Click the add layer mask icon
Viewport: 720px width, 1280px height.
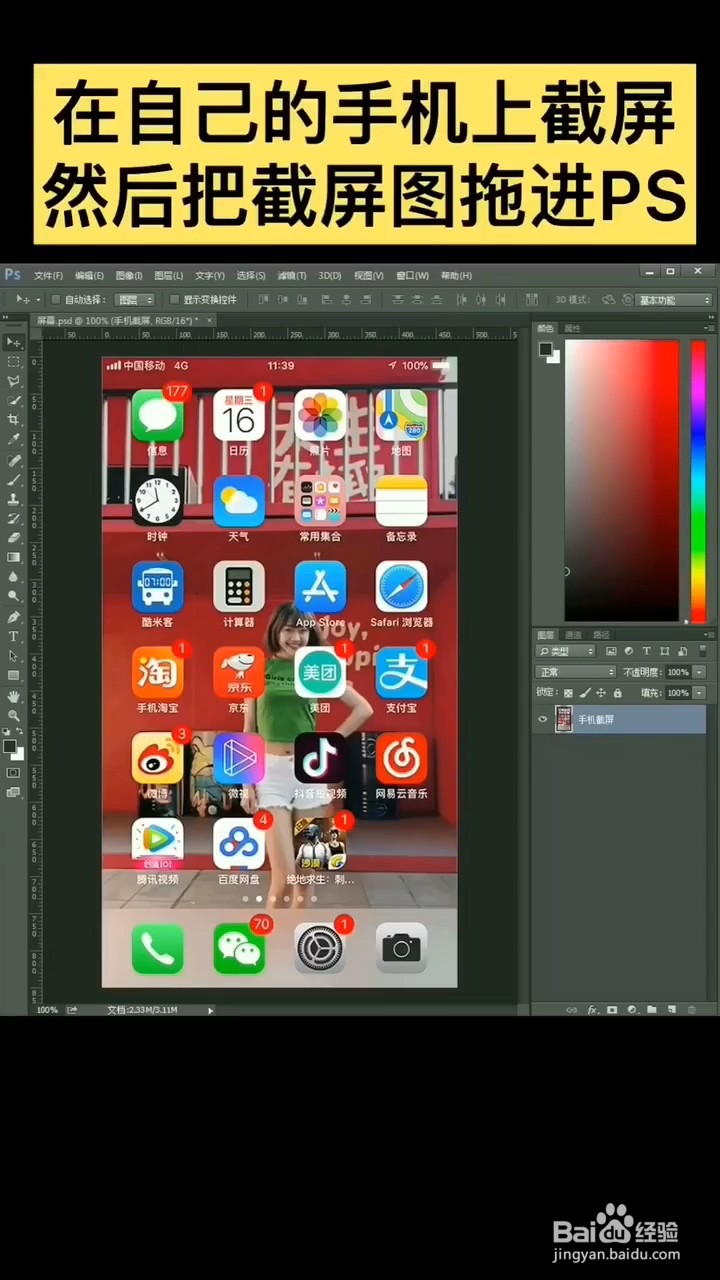click(612, 1010)
